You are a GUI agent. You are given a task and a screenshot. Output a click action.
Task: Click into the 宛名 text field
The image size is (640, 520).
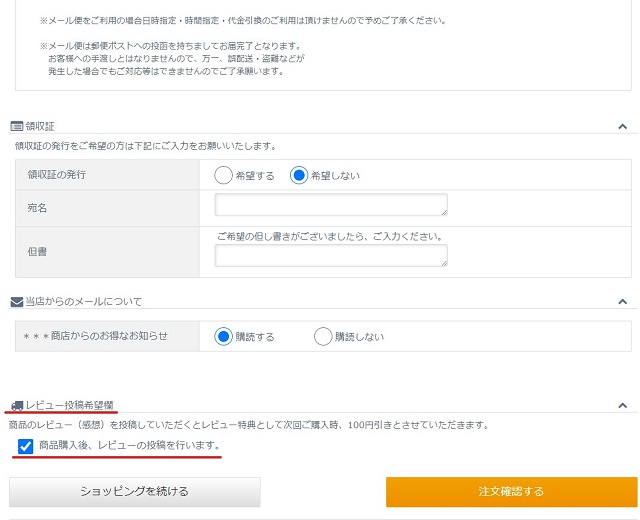(x=330, y=205)
